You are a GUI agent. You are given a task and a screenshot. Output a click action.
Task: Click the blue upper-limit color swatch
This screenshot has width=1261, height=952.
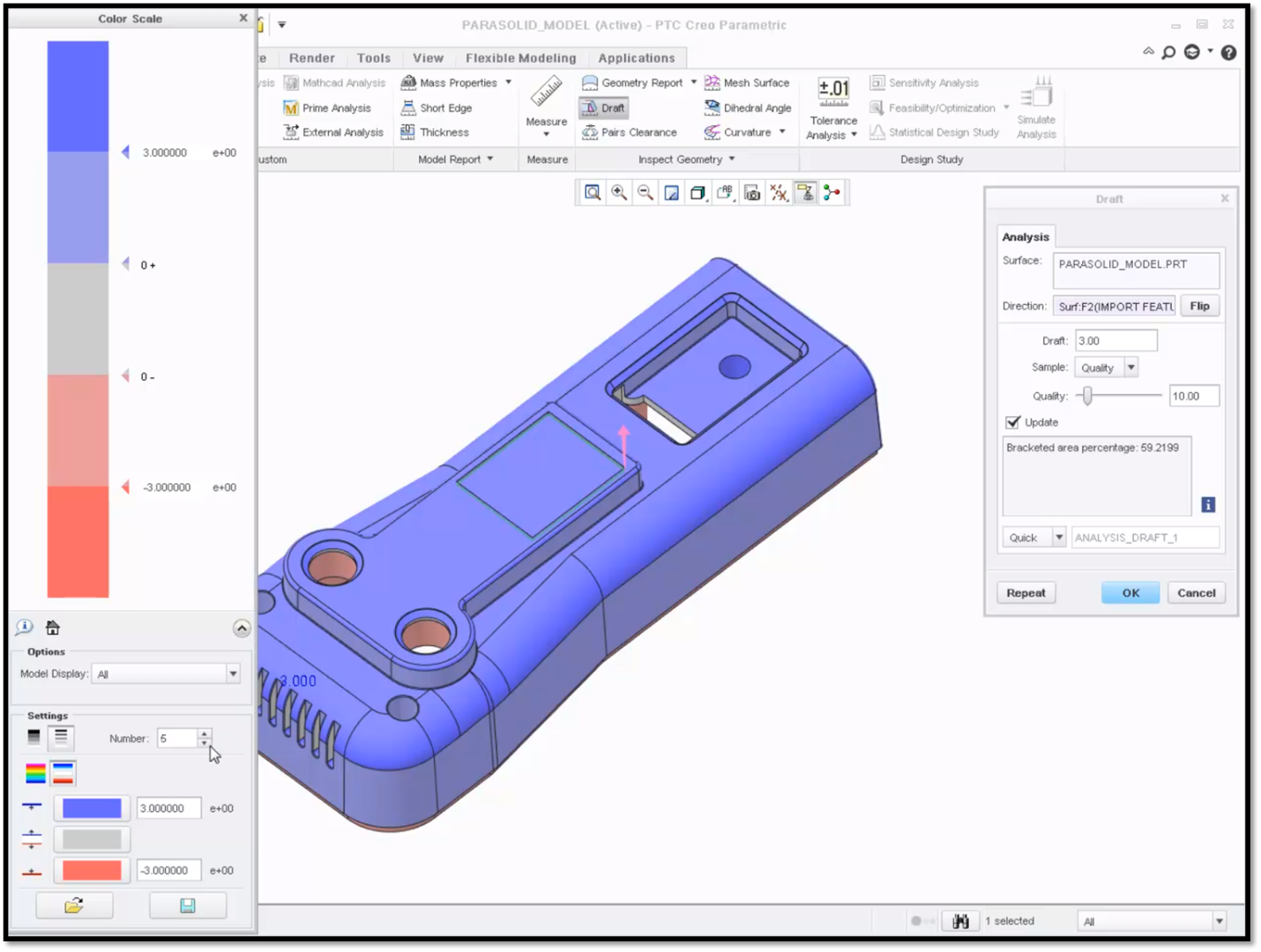coord(92,808)
